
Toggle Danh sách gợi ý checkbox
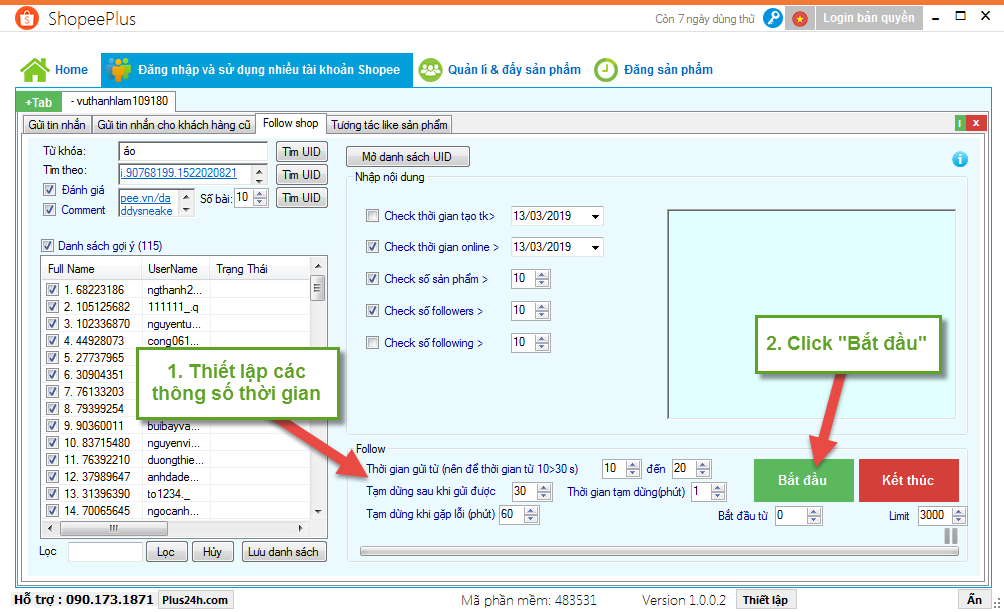[x=47, y=245]
